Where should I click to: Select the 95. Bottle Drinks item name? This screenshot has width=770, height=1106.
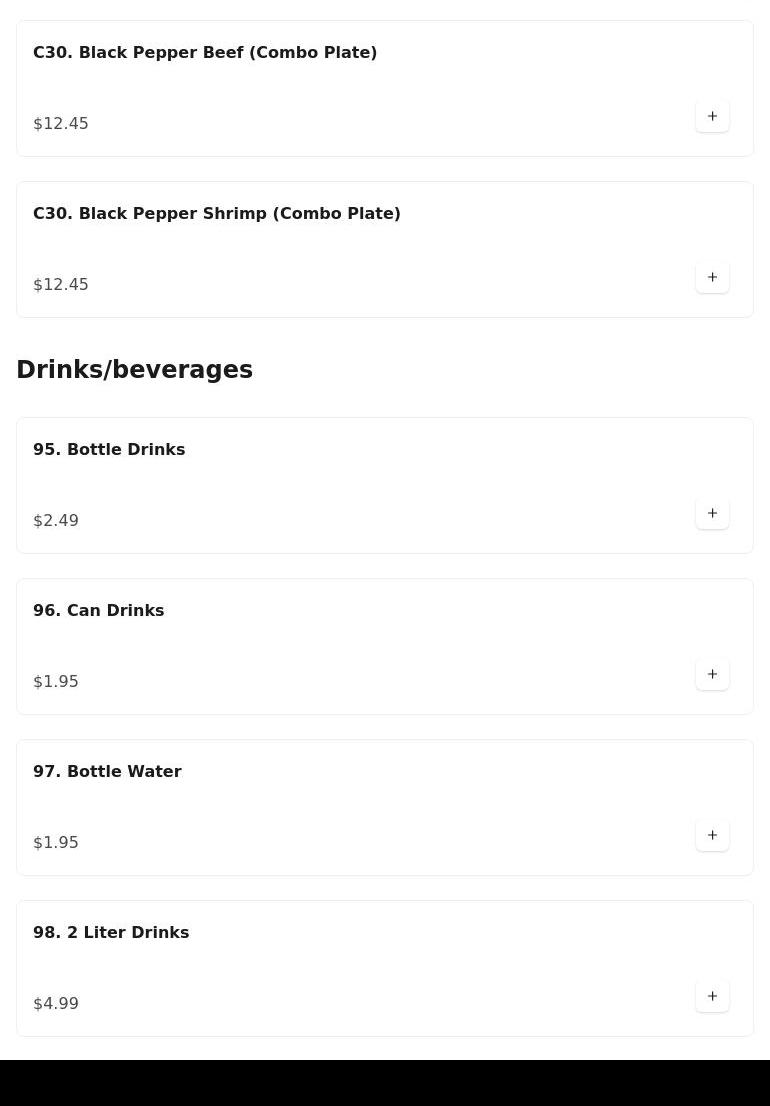pos(109,450)
